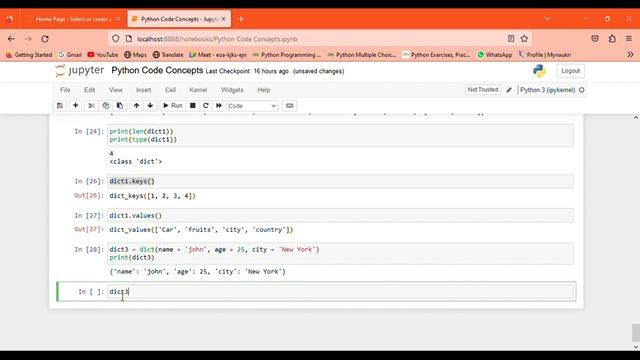The height and width of the screenshot is (360, 640).
Task: Reload the page with refresh icon
Action: point(45,39)
